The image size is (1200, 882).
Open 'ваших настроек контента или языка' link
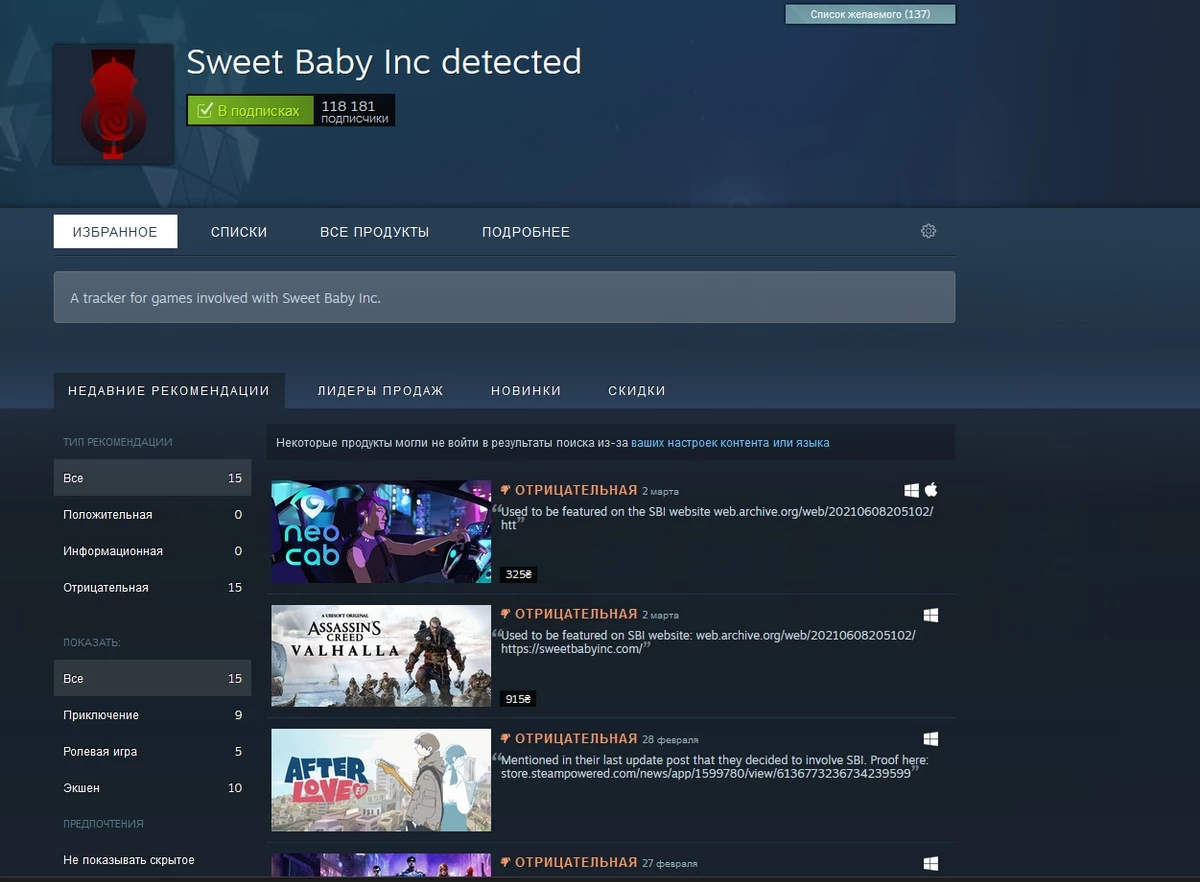tap(730, 442)
